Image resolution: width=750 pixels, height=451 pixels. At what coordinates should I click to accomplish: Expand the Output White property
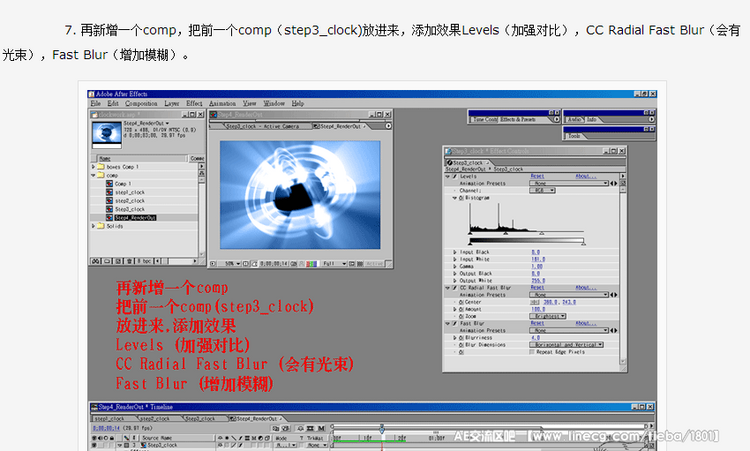tap(455, 281)
